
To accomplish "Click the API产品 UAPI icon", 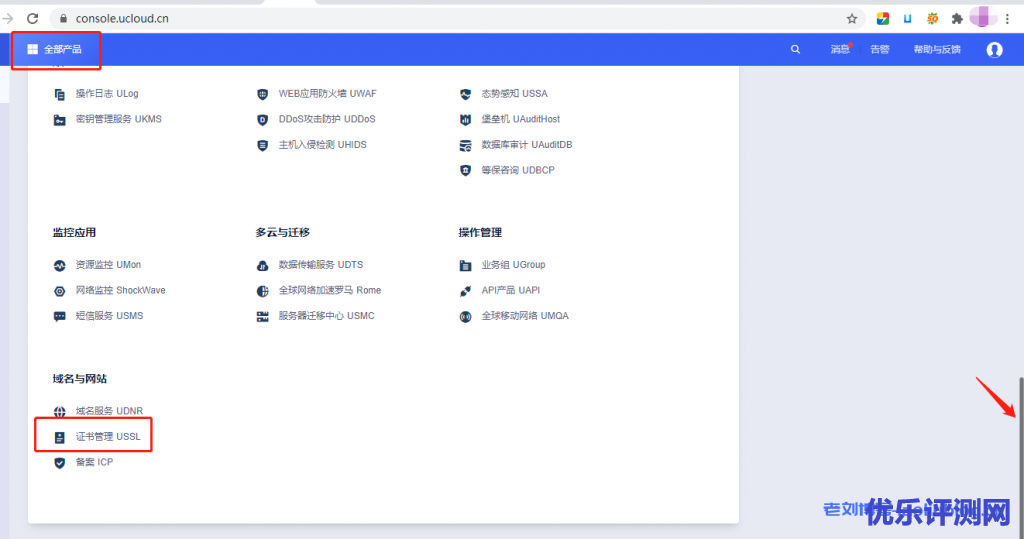I will (465, 291).
